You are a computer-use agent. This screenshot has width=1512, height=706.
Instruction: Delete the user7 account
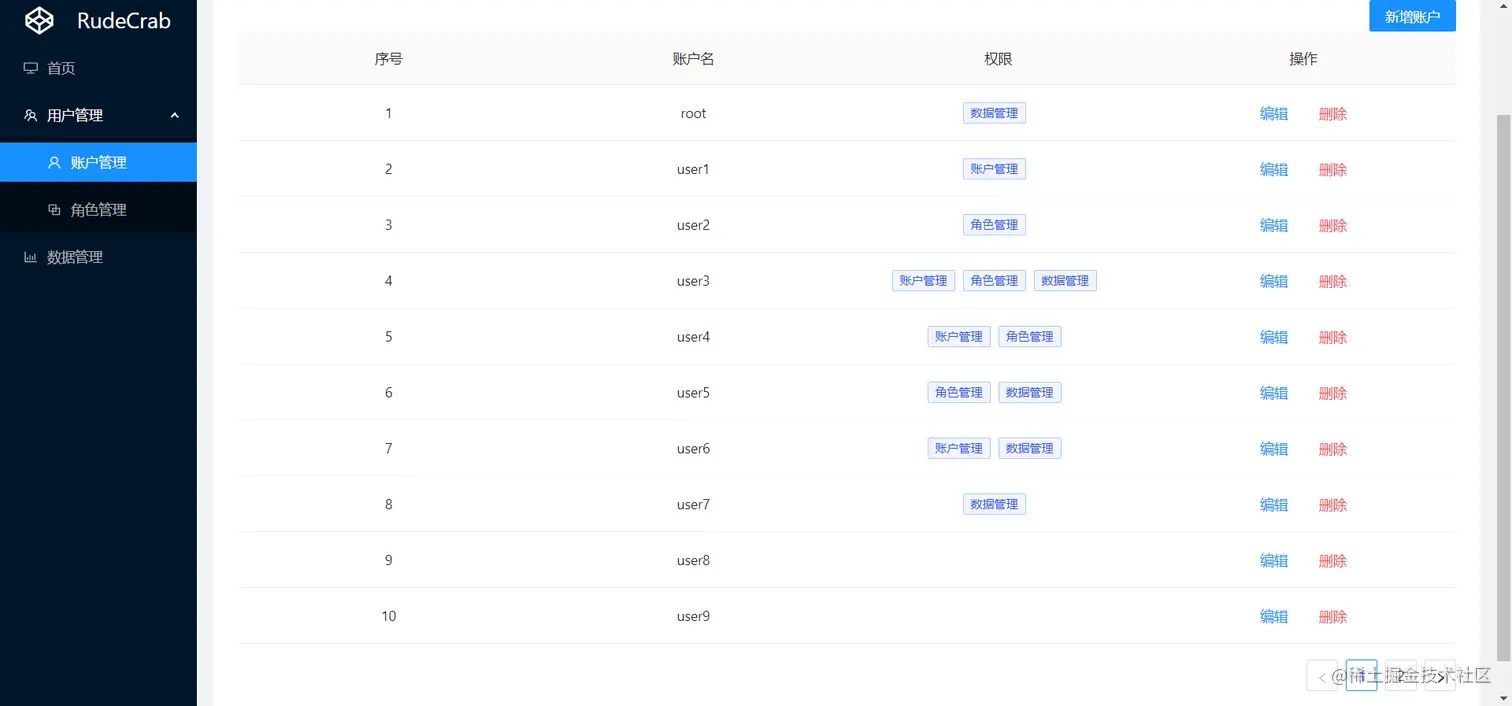point(1333,504)
